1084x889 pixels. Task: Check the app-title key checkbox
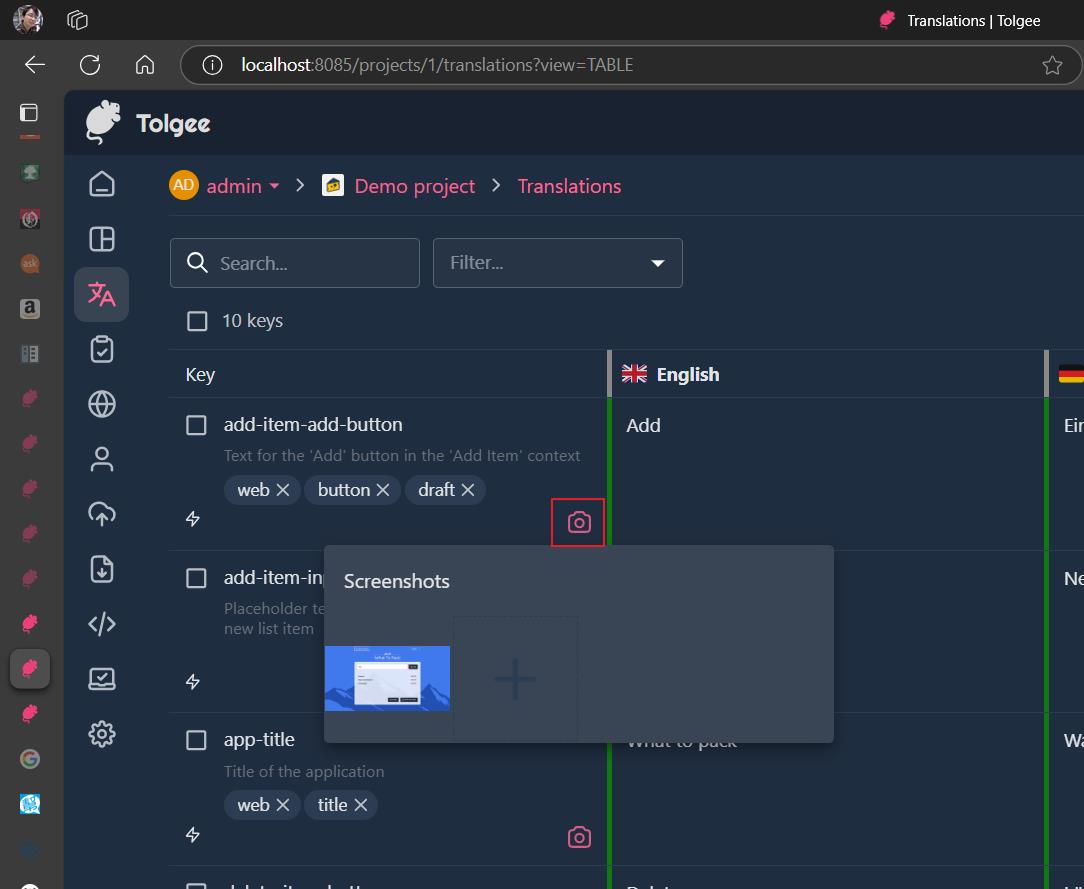pos(196,740)
